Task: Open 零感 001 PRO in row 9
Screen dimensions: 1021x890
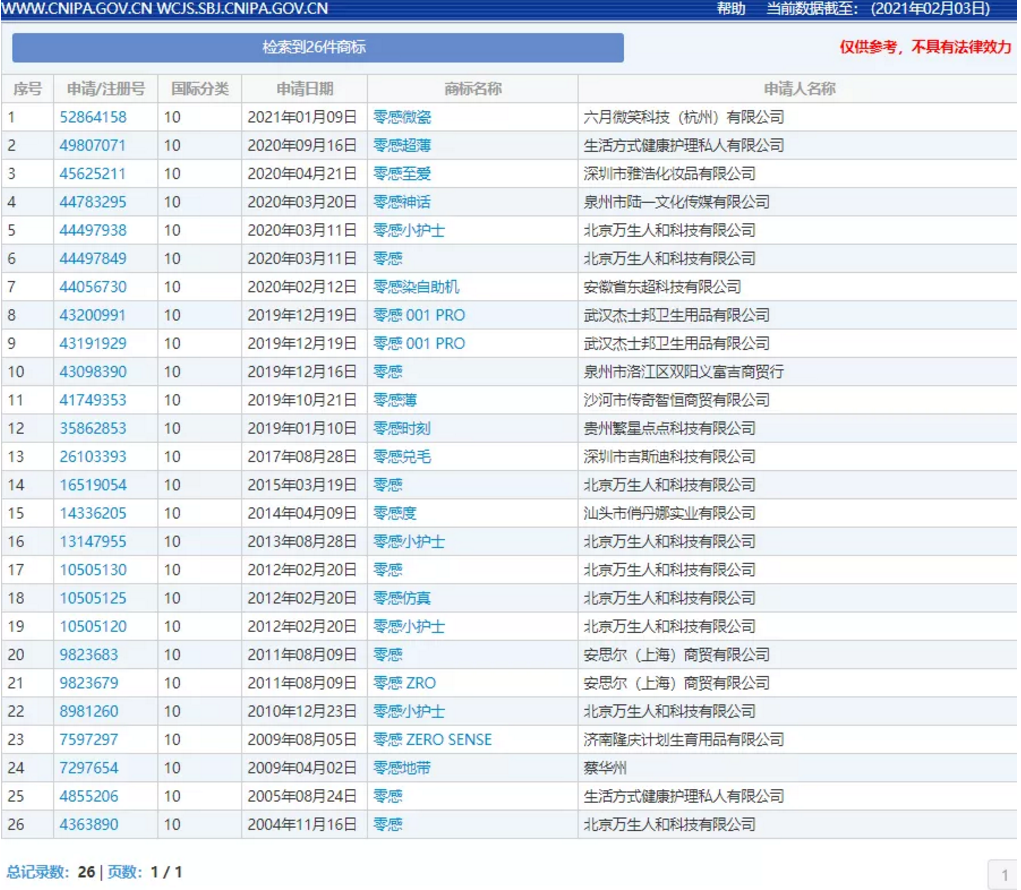Action: (419, 344)
